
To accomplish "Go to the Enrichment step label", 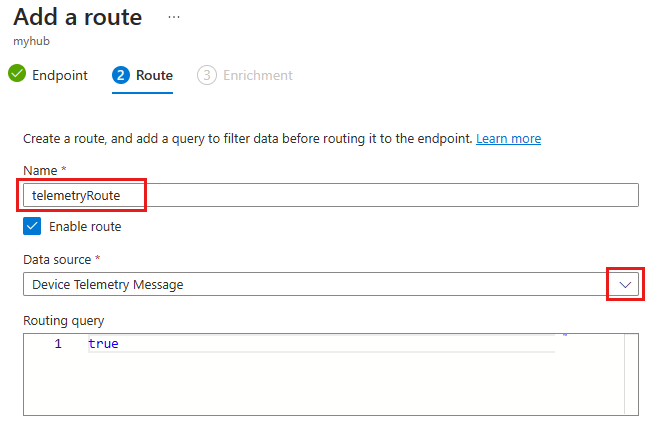I will (258, 75).
